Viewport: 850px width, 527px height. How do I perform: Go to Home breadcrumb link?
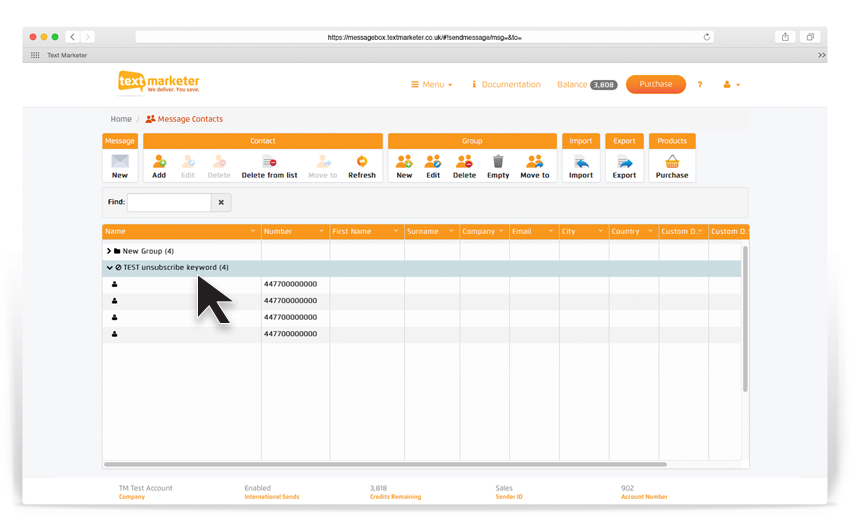[x=121, y=119]
